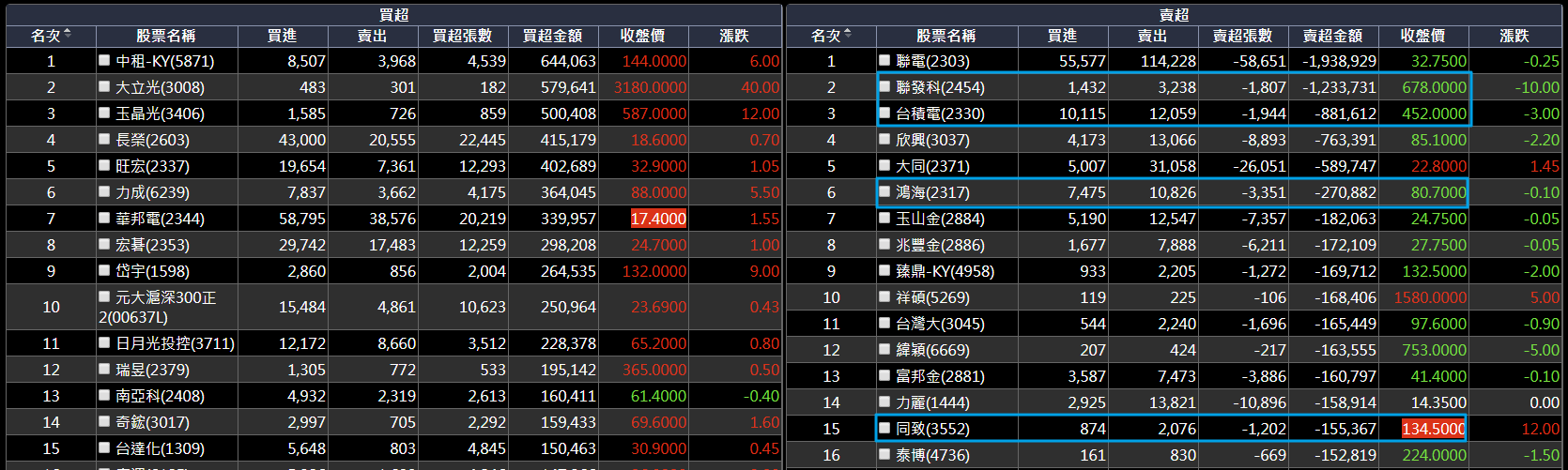The image size is (1568, 470).
Task: Open the 祥碩(5269) stock name
Action: coord(932,297)
